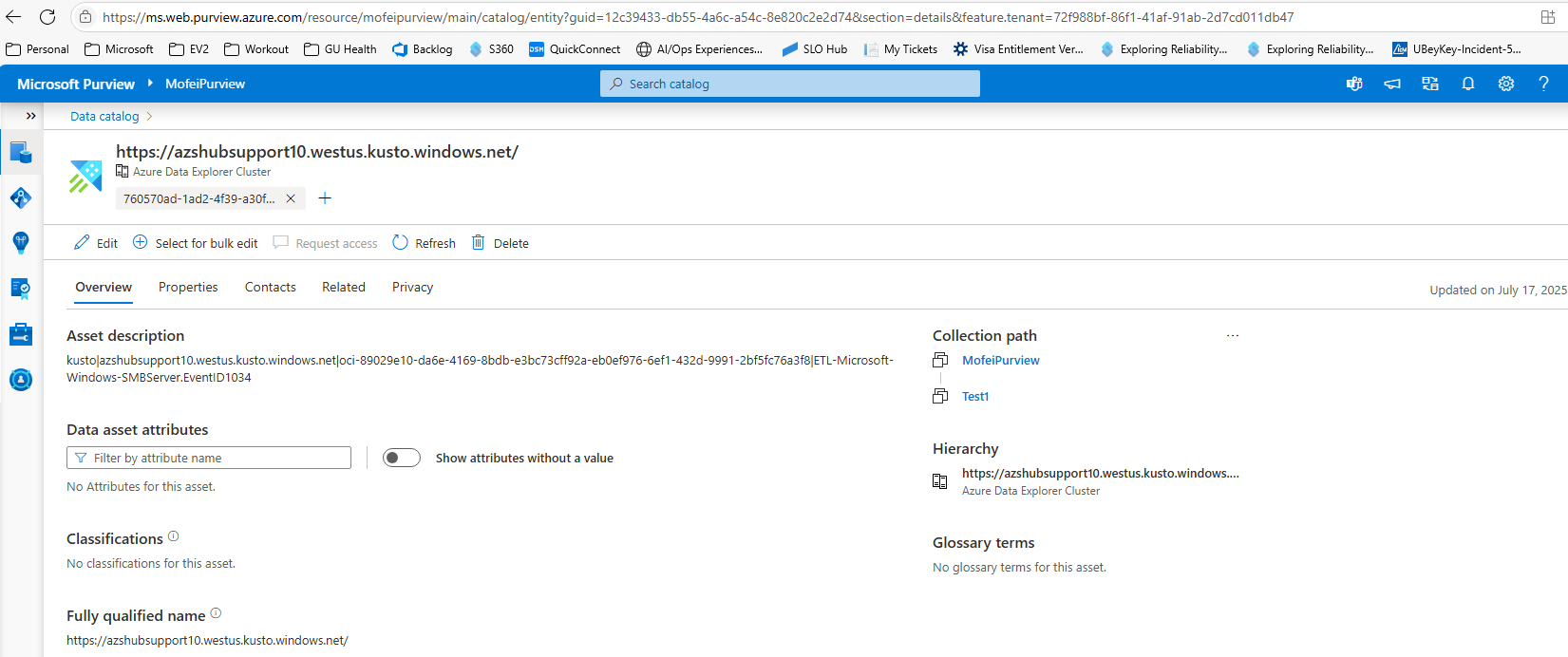
Task: Show info for Fully qualified name
Action: [216, 613]
